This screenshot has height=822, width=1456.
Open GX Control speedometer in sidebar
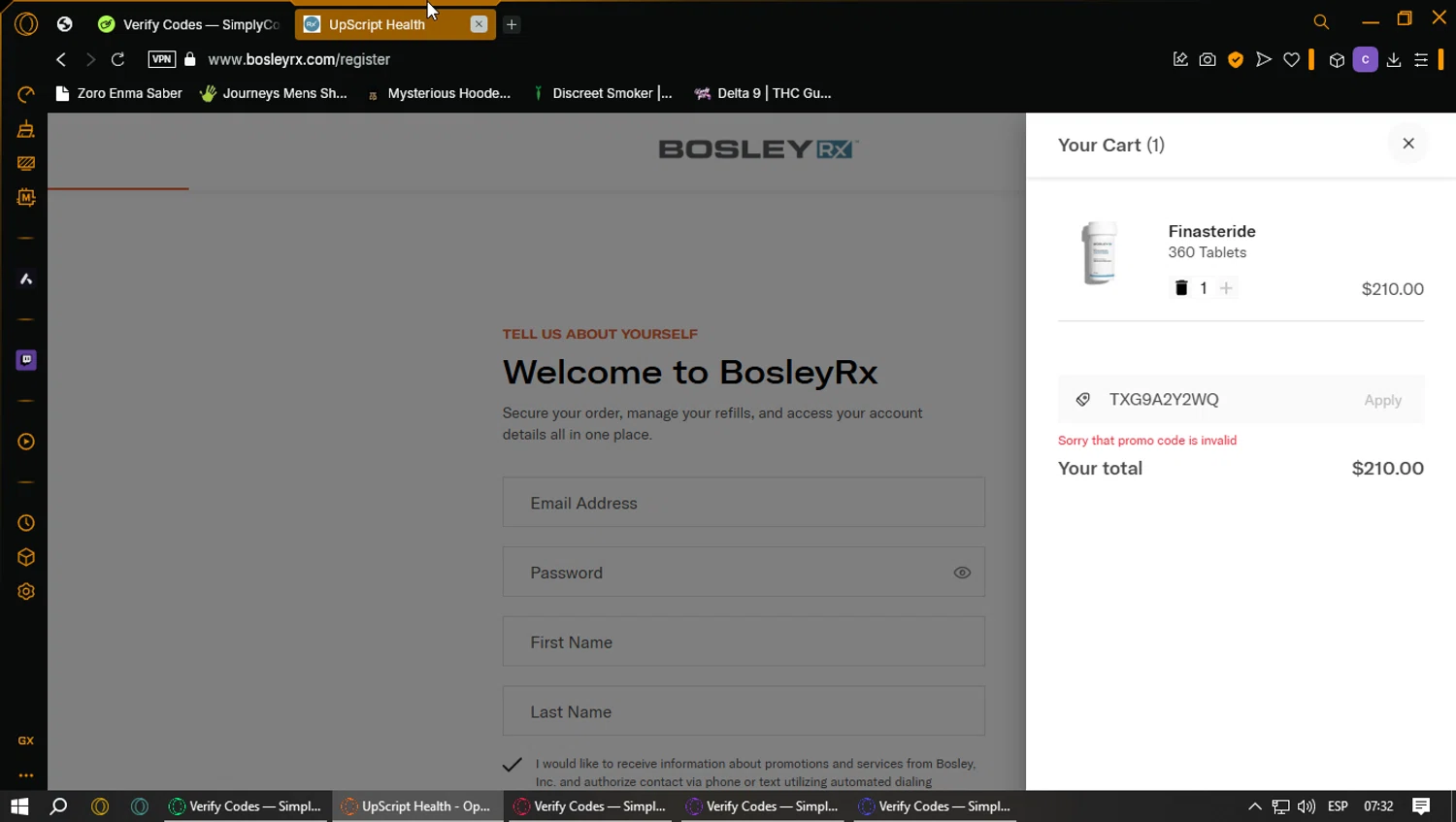[26, 94]
